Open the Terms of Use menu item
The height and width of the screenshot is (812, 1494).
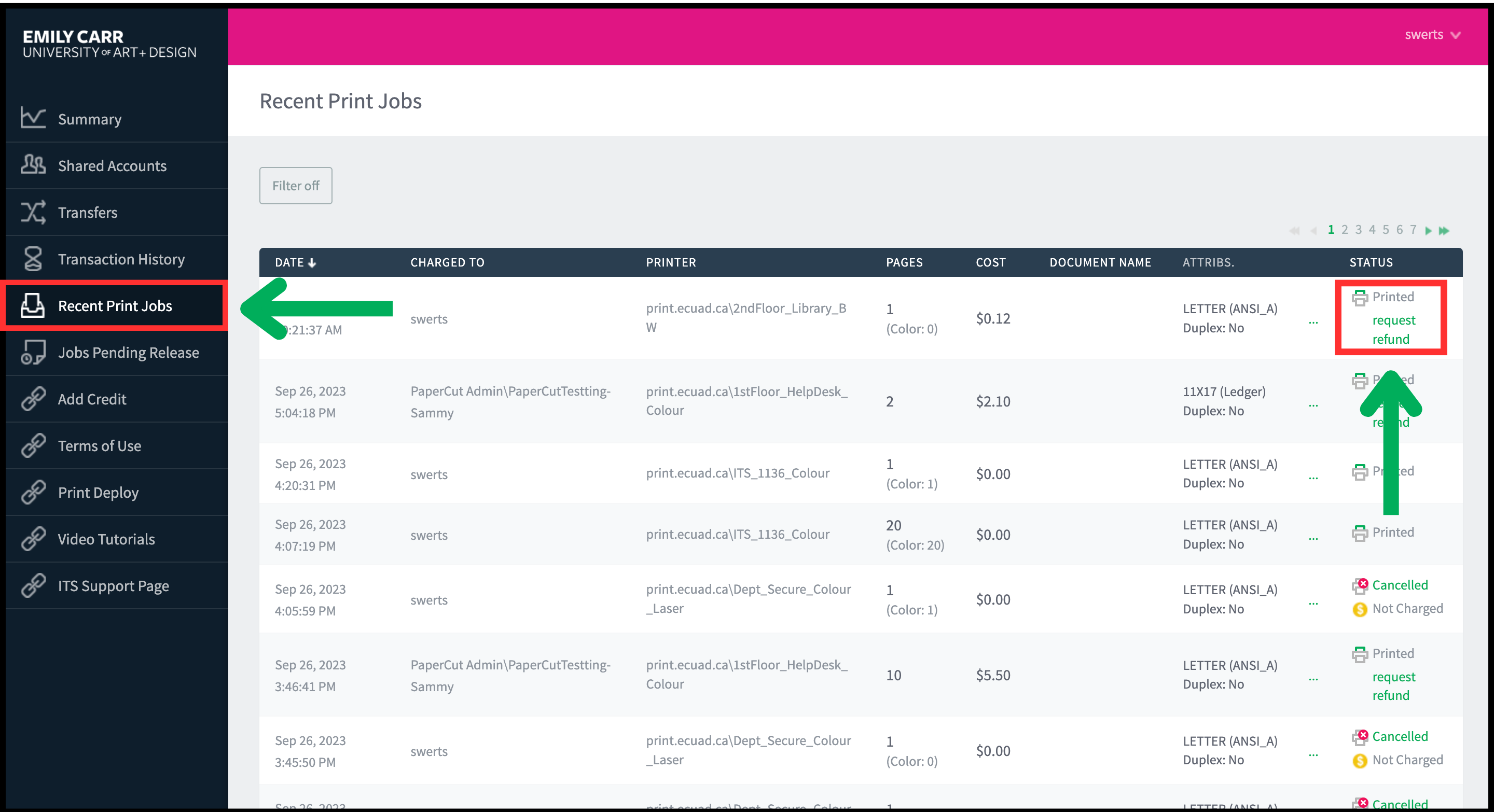(x=99, y=446)
